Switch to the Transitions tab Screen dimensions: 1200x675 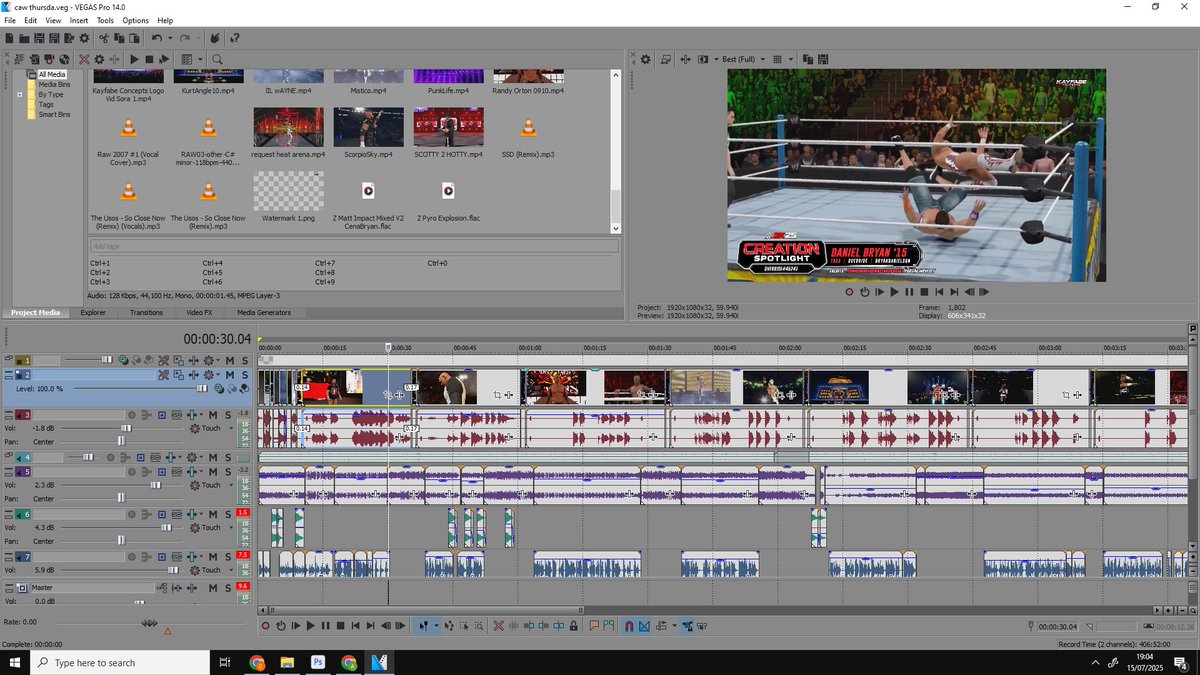tap(146, 312)
